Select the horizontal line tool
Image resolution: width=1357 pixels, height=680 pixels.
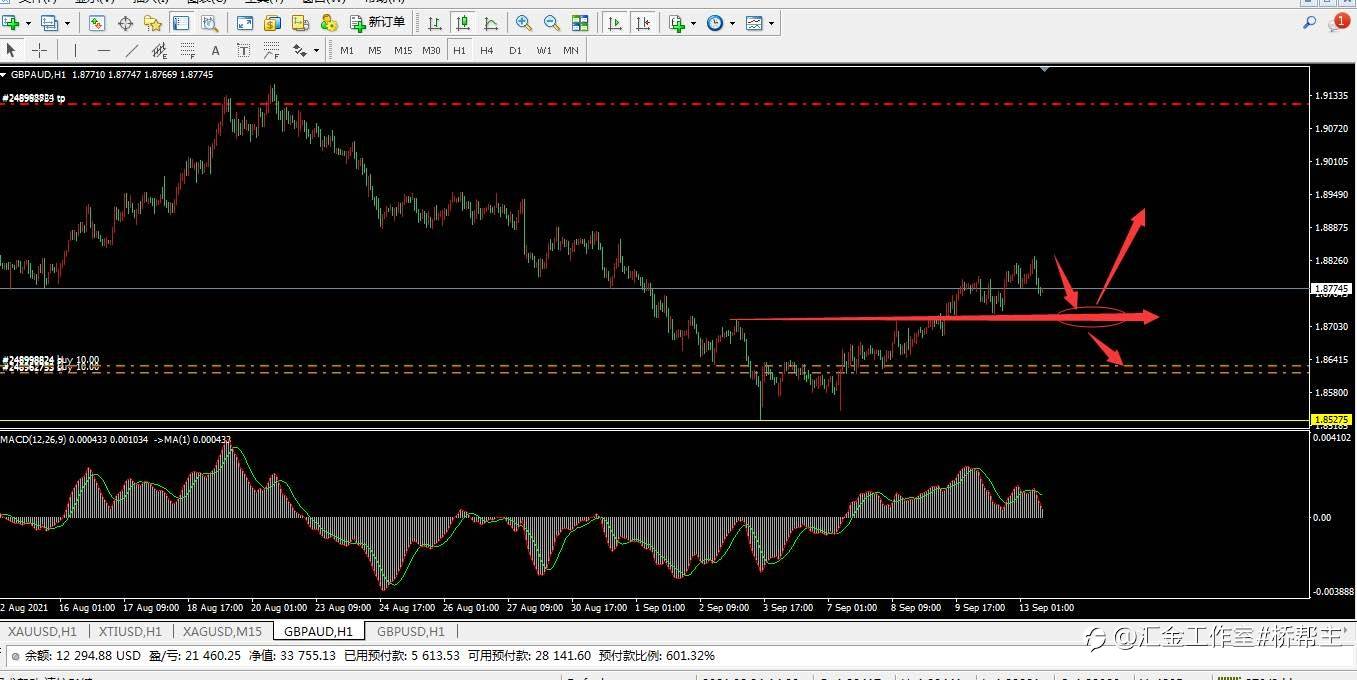pyautogui.click(x=104, y=50)
